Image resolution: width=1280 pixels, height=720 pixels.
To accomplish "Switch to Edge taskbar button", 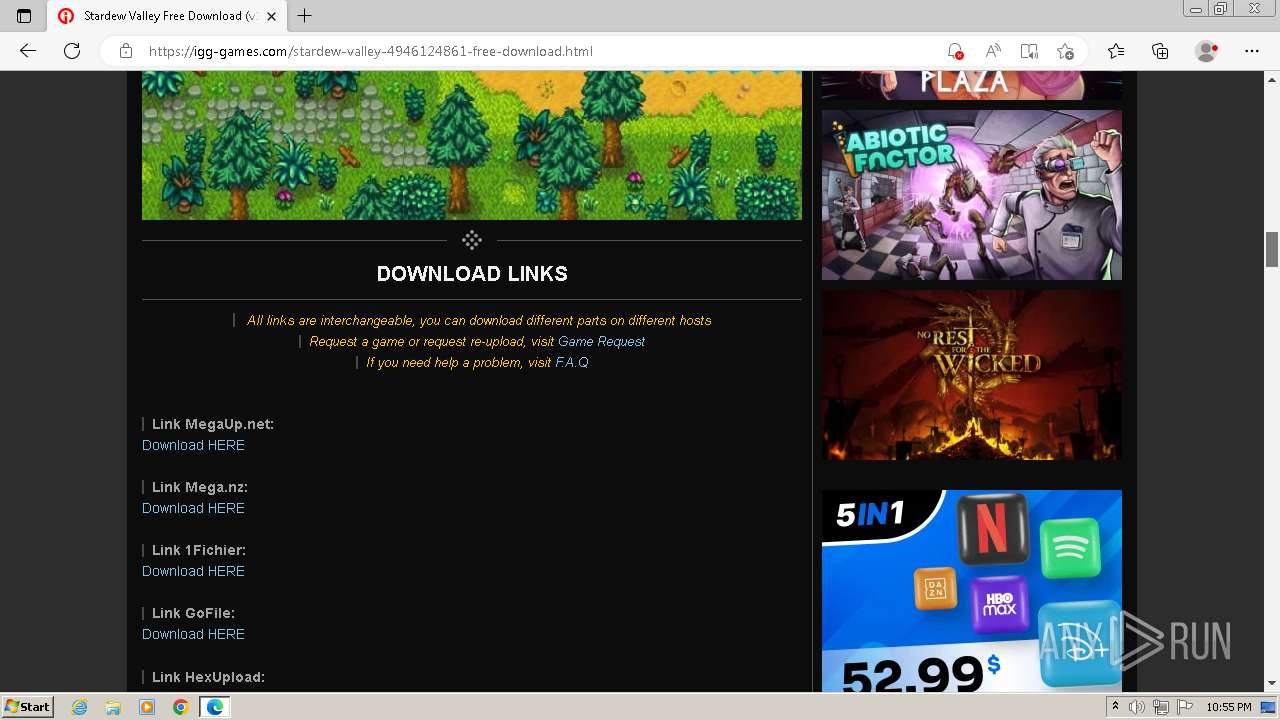I will tap(214, 707).
